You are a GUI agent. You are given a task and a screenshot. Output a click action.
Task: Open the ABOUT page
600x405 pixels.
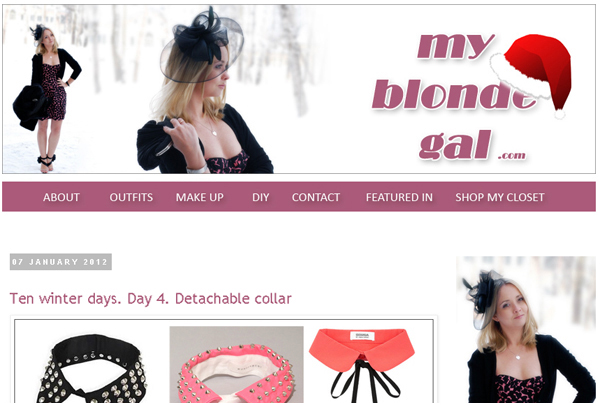pyautogui.click(x=61, y=197)
